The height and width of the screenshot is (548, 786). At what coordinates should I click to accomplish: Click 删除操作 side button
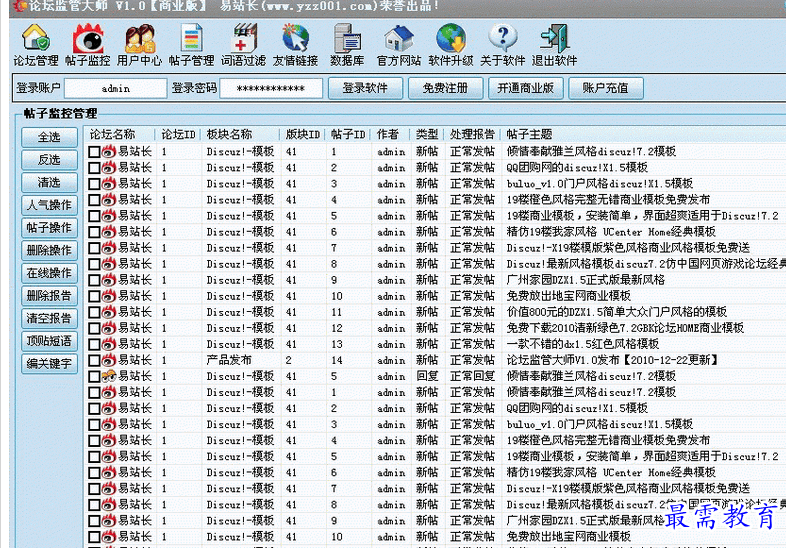point(49,250)
